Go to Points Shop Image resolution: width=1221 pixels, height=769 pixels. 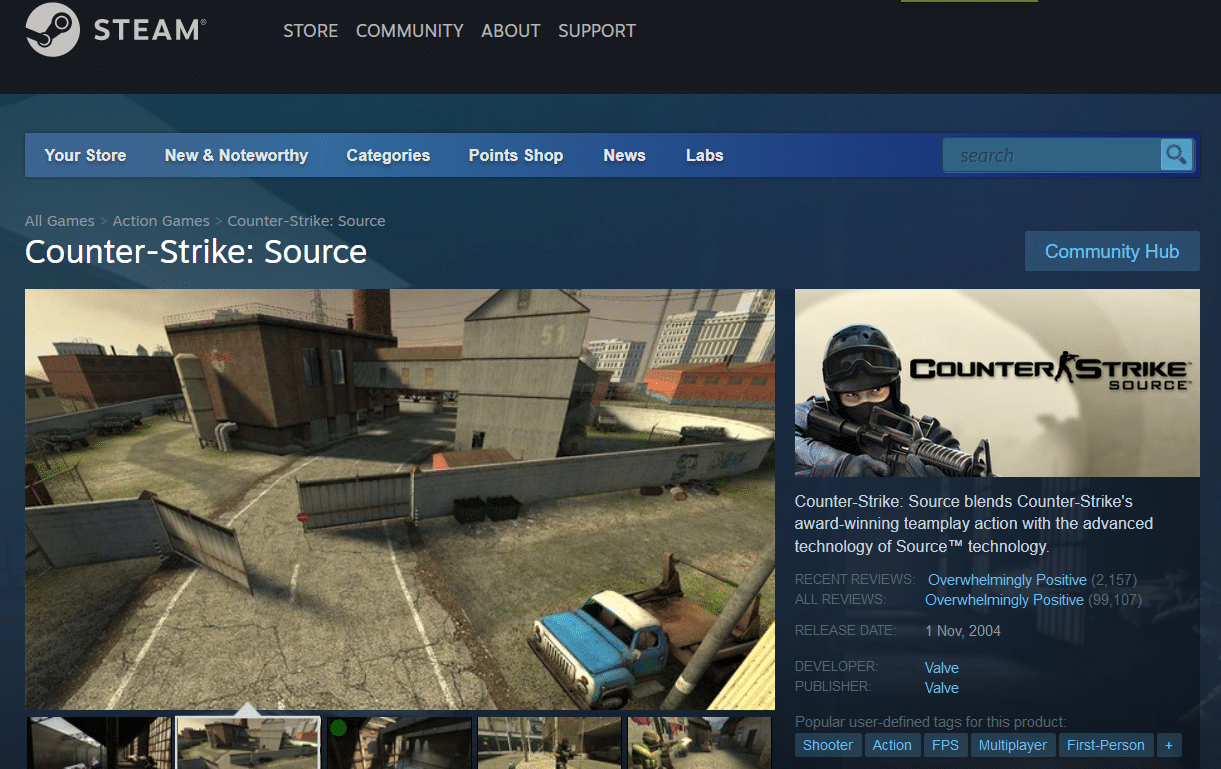[x=516, y=155]
